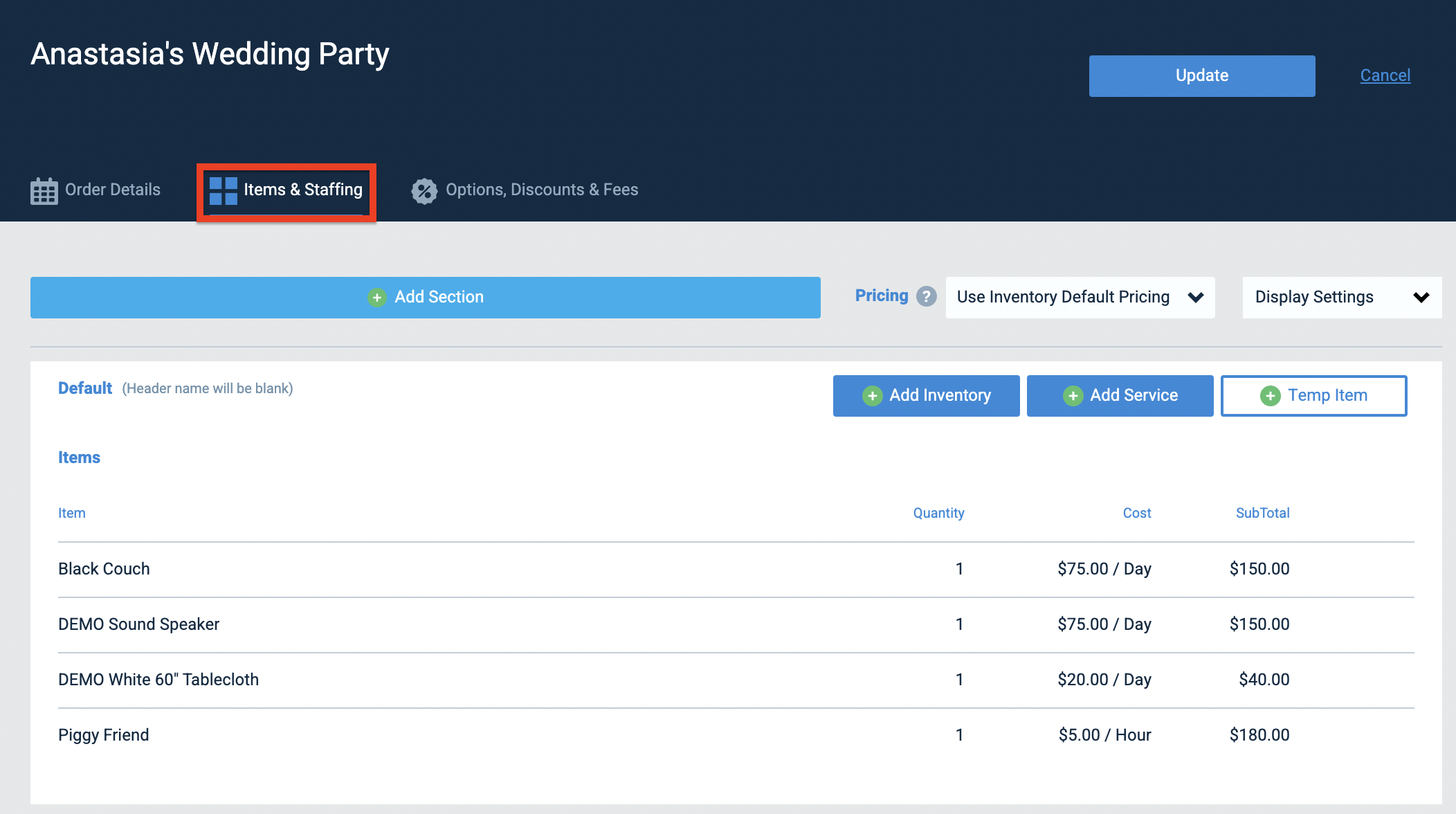Click DEMO Sound Speaker cost $75.00 / Day

coord(1104,624)
